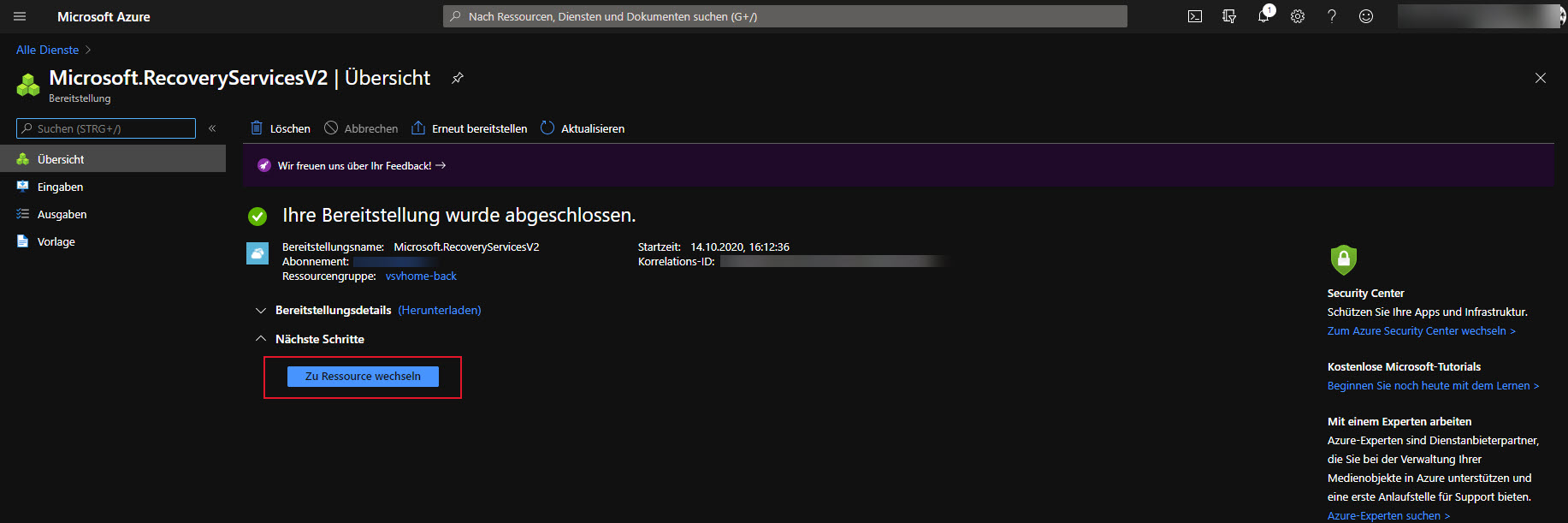This screenshot has width=1568, height=523.
Task: Open feedback smiley icon
Action: point(1366,16)
